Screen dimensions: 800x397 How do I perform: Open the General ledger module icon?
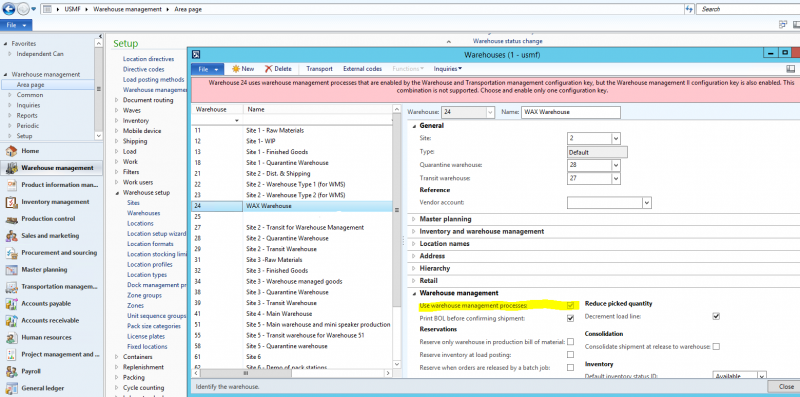click(11, 388)
